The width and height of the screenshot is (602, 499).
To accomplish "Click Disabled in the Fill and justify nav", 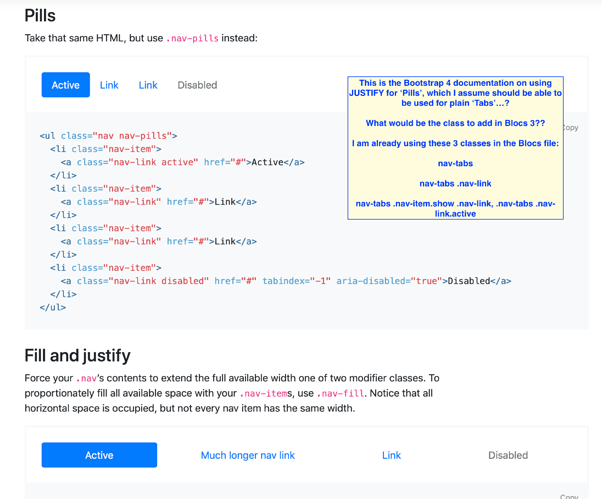I will click(507, 455).
